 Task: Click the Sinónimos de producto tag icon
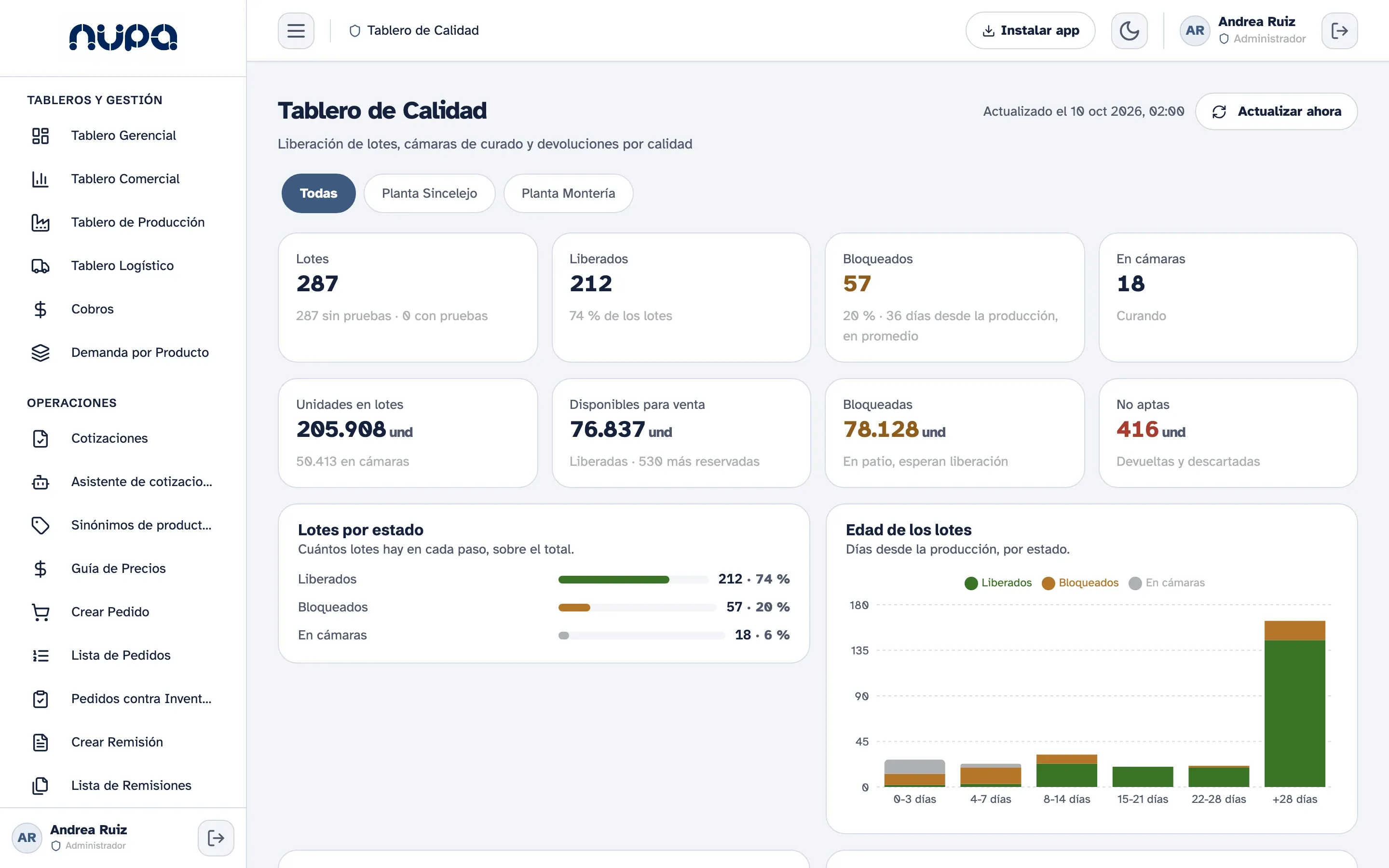[40, 525]
